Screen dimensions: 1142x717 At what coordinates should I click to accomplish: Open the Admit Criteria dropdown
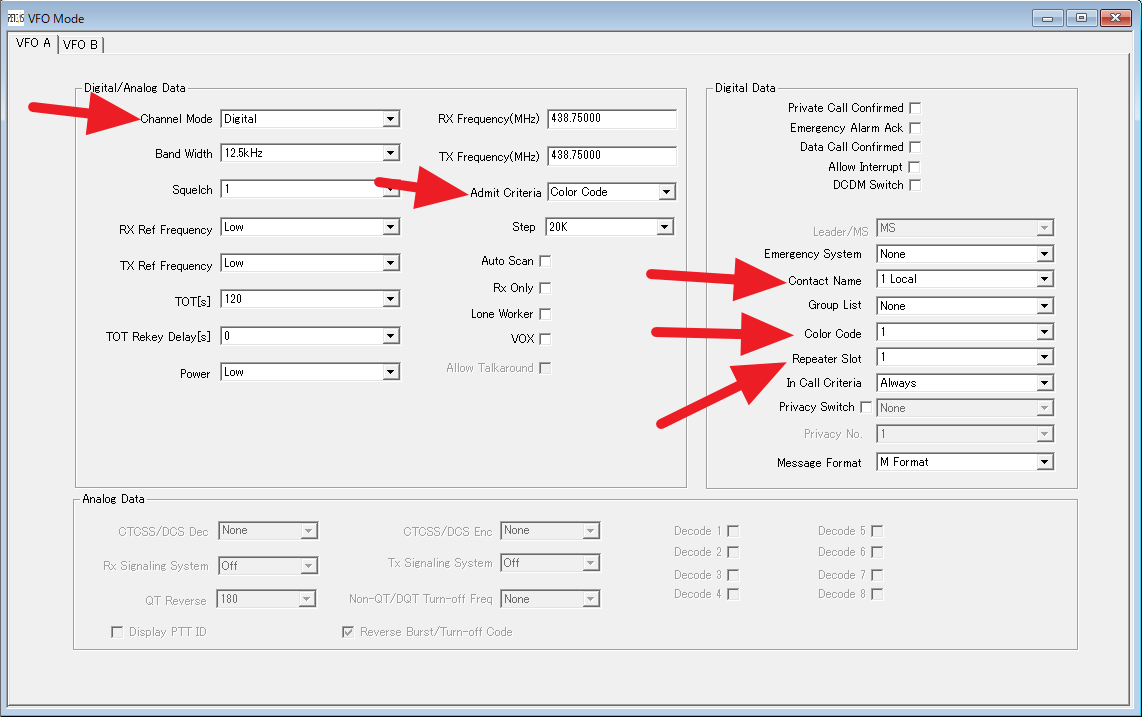tap(611, 192)
